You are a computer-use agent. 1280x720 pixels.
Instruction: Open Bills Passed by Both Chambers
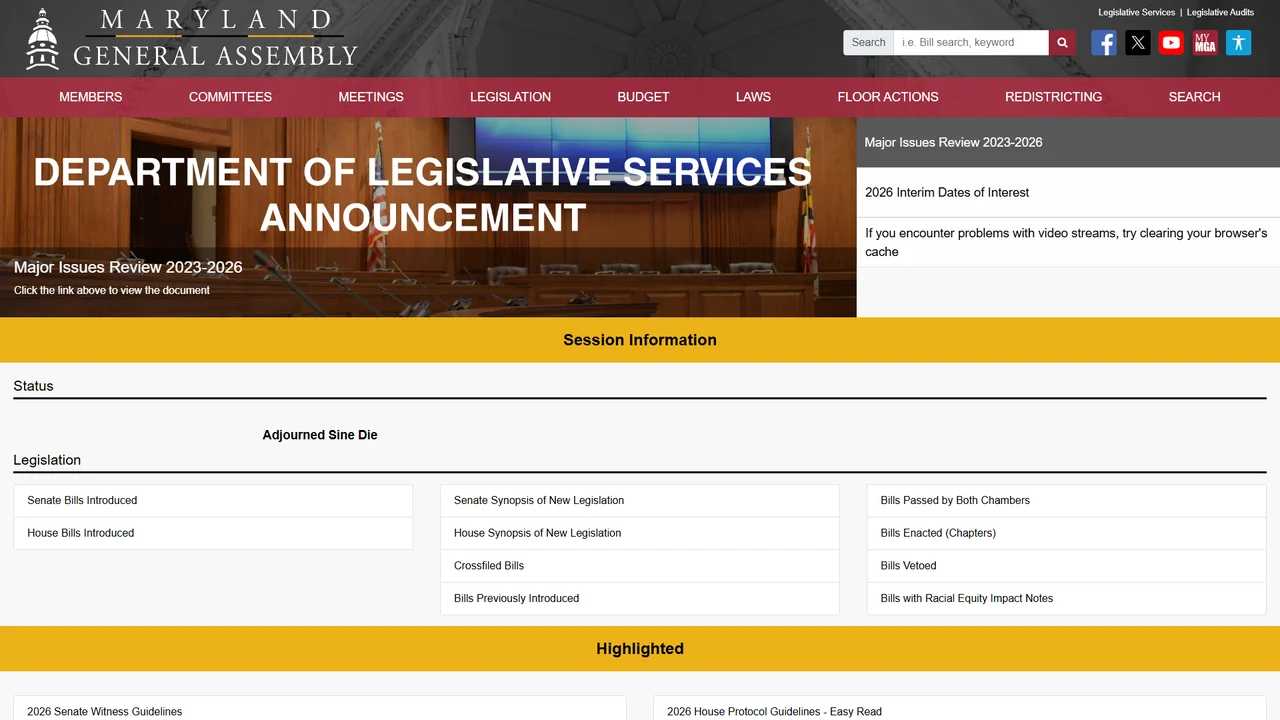1066,500
